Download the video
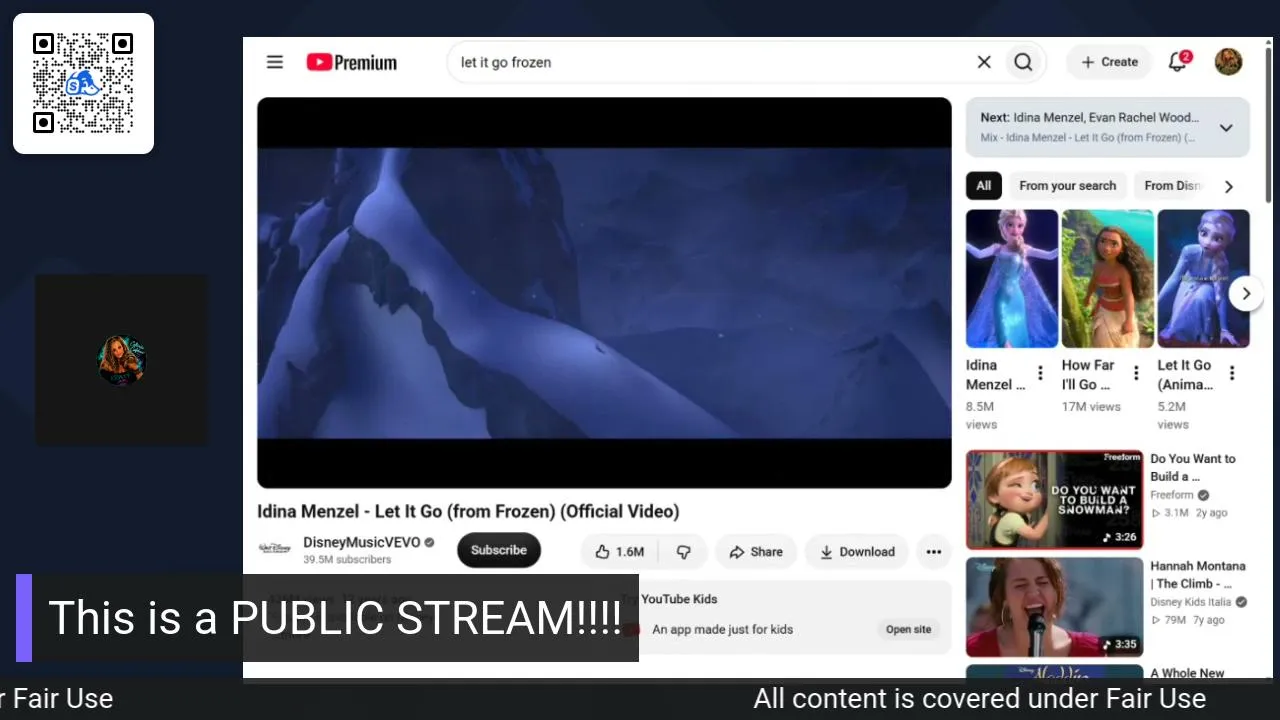 (857, 552)
